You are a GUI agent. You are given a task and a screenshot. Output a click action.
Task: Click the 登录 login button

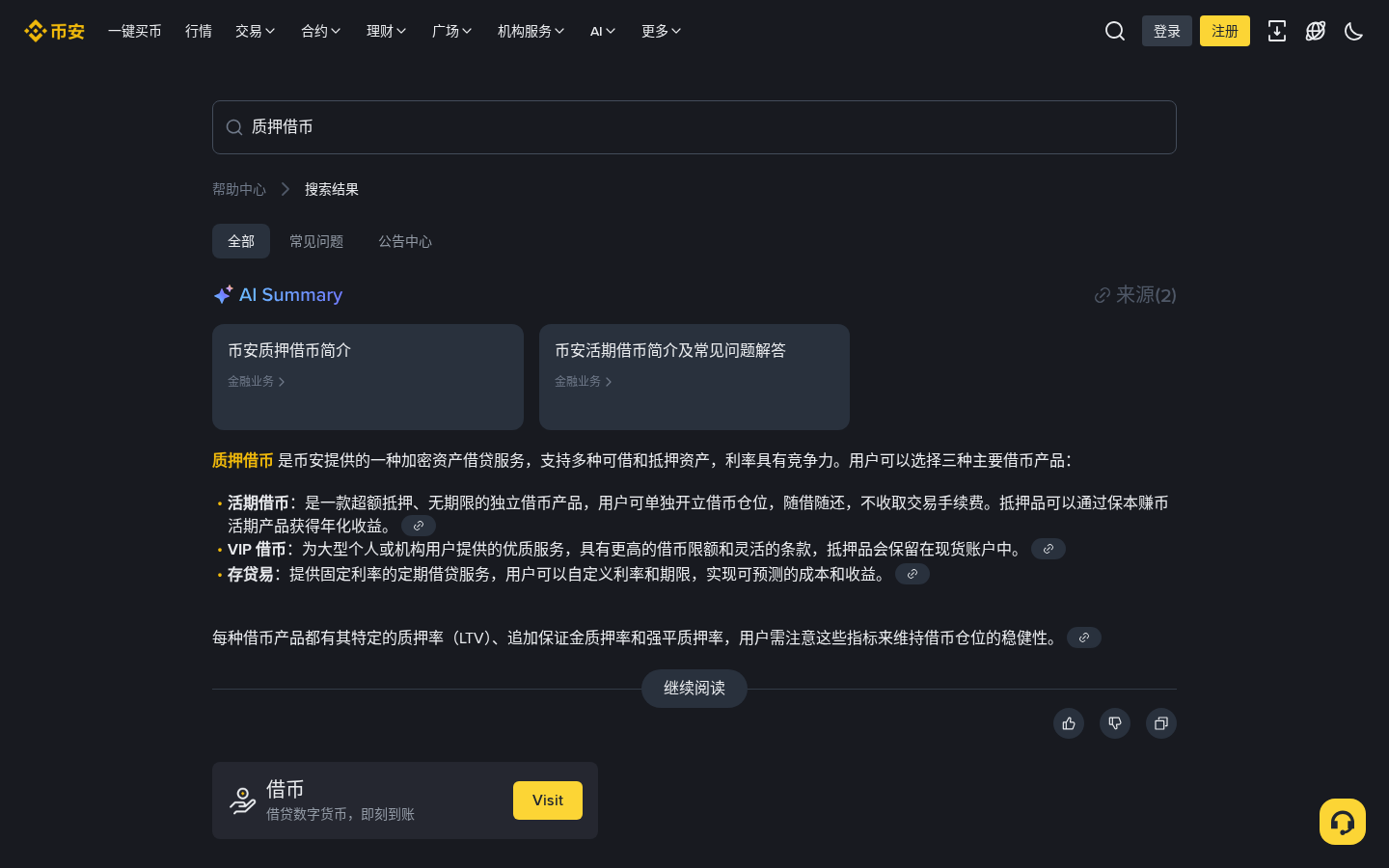pyautogui.click(x=1167, y=31)
